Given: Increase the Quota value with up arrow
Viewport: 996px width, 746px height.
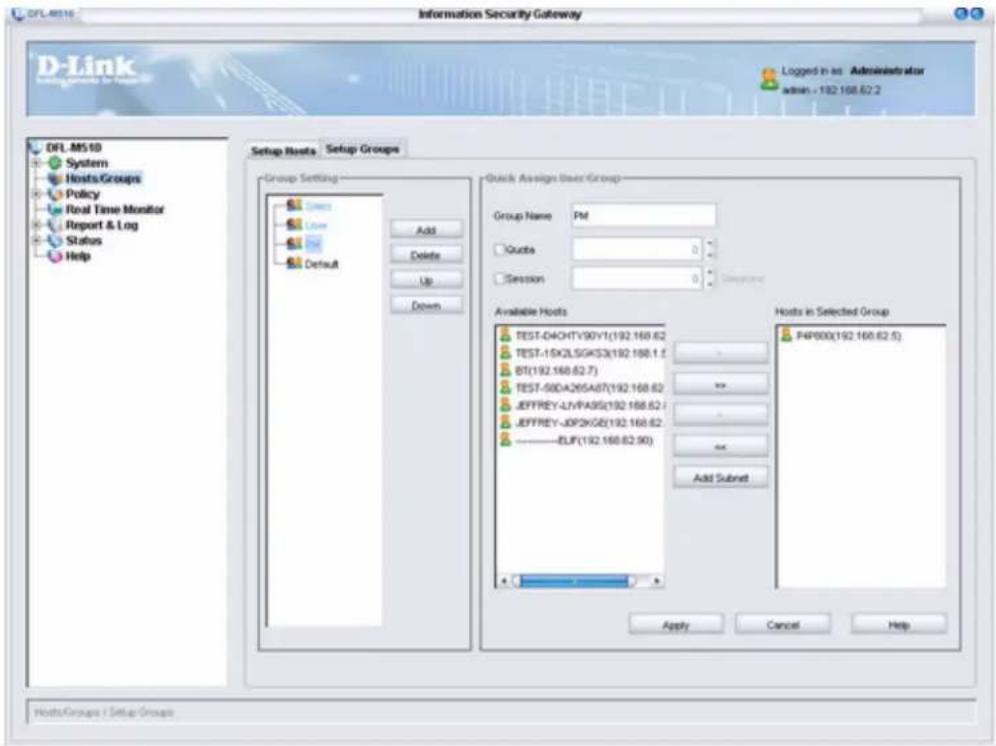Looking at the screenshot, I should click(x=710, y=243).
